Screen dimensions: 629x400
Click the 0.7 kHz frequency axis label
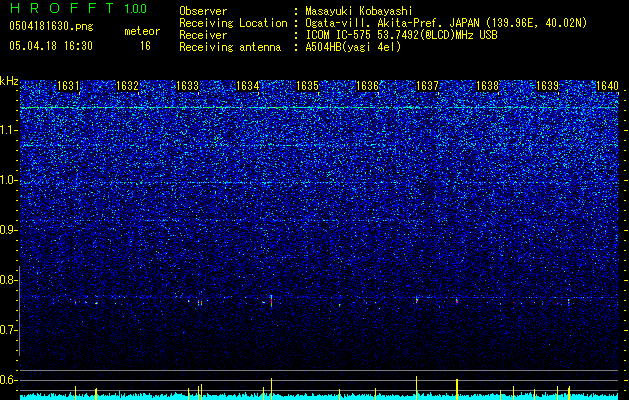tap(9, 330)
